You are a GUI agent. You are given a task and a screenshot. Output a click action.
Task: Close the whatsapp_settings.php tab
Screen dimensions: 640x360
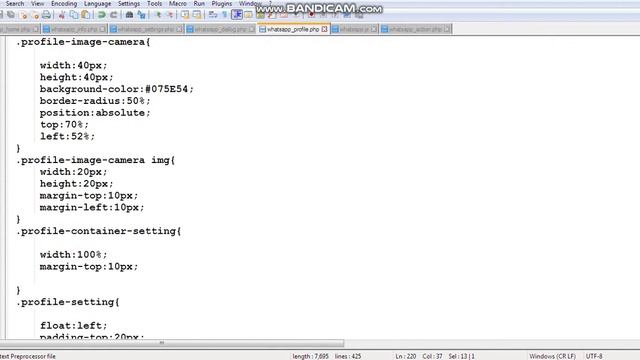pos(179,29)
